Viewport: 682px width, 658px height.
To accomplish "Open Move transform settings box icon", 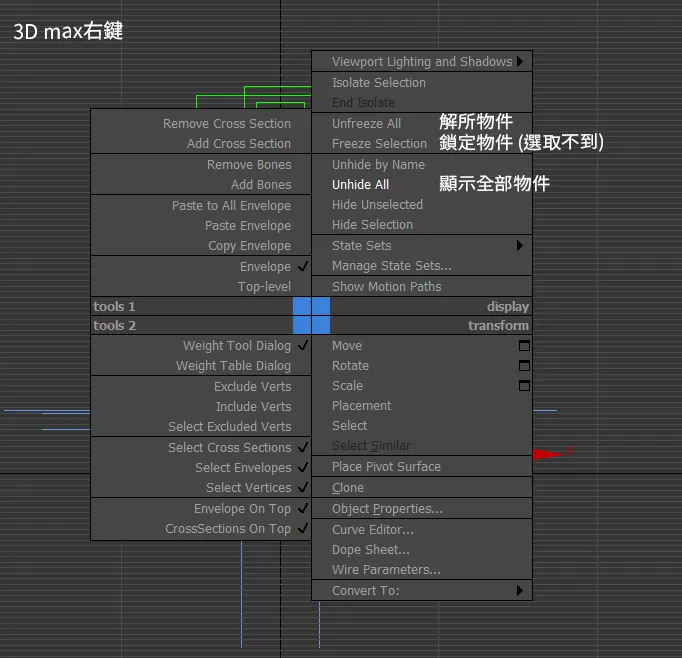I will coord(524,346).
